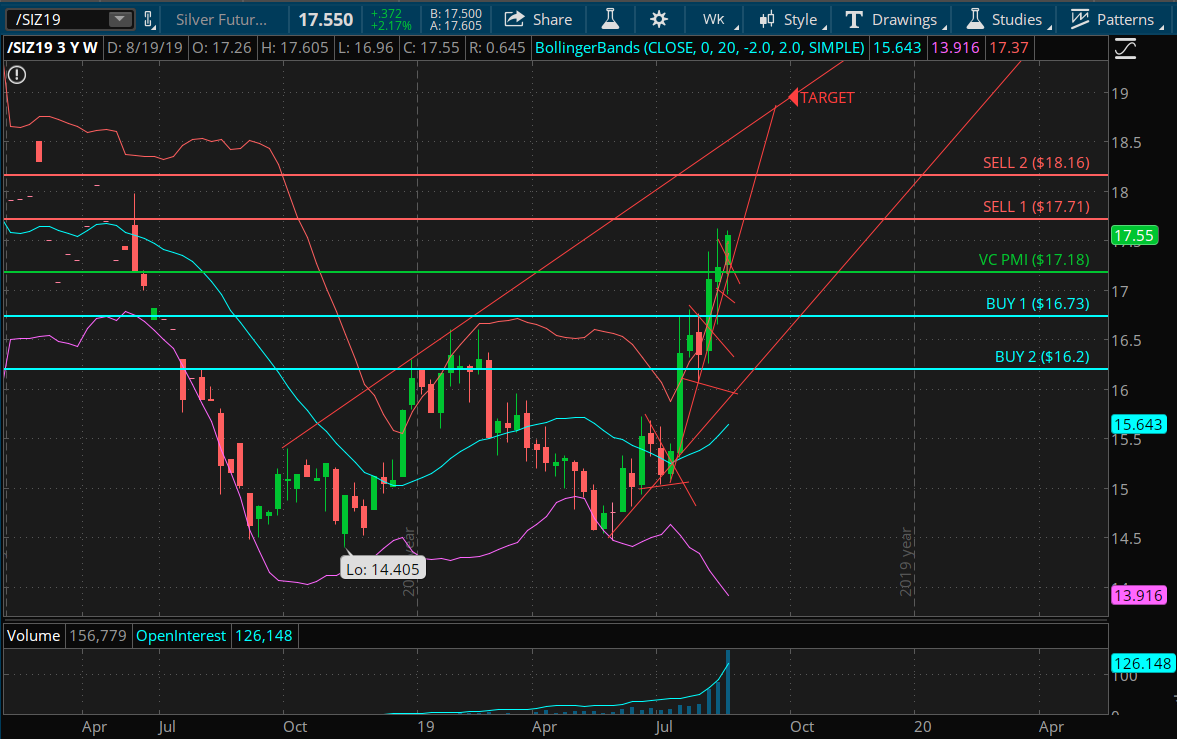
Task: Click the waveform icon beside Patterns
Action: point(1078,19)
